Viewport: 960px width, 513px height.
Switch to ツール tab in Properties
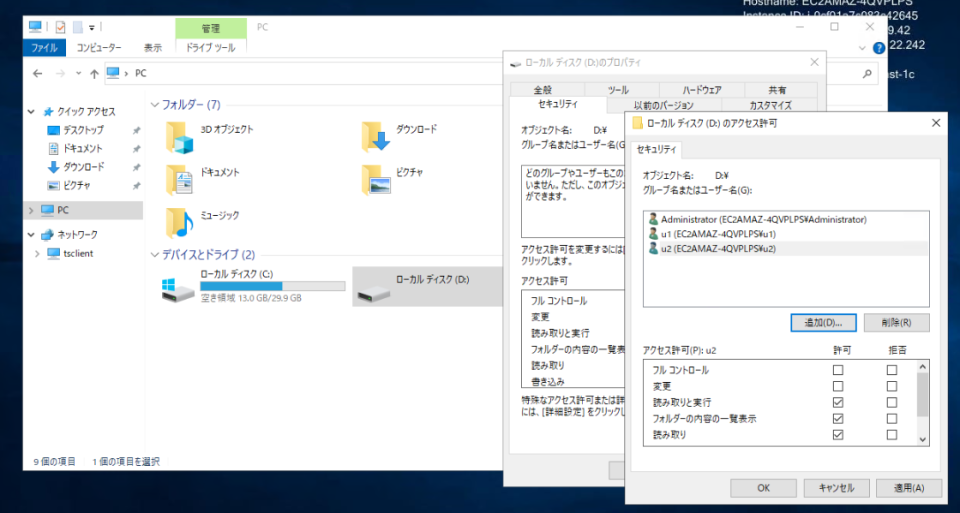(618, 90)
